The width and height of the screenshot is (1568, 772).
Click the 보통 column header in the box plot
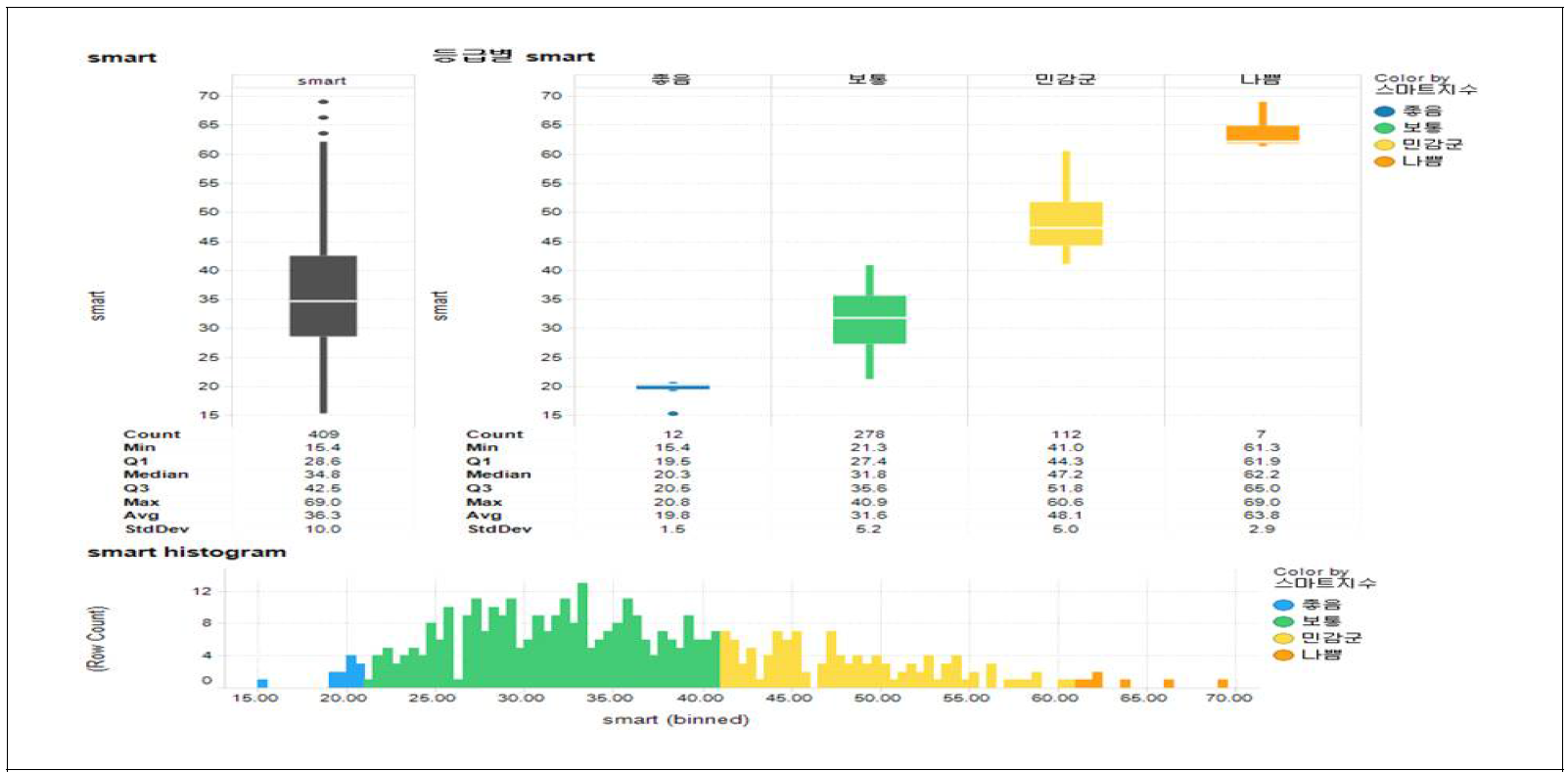868,79
